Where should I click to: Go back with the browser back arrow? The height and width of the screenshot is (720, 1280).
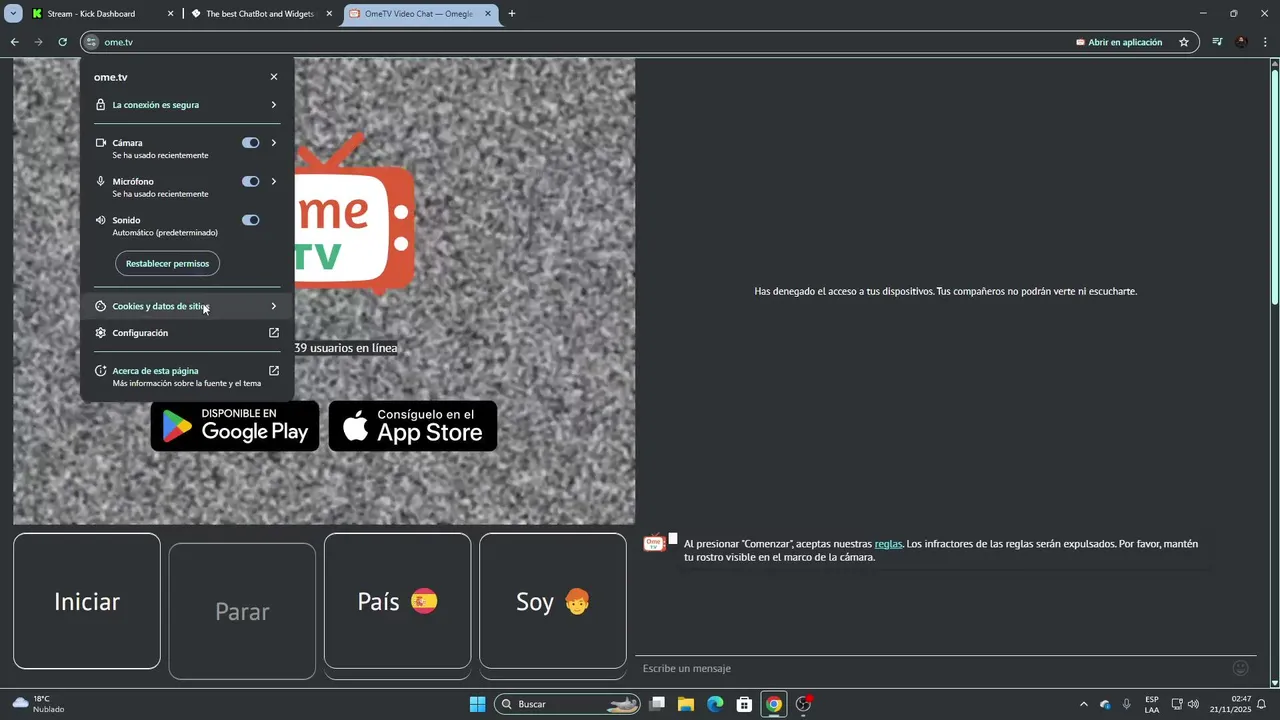pos(14,42)
